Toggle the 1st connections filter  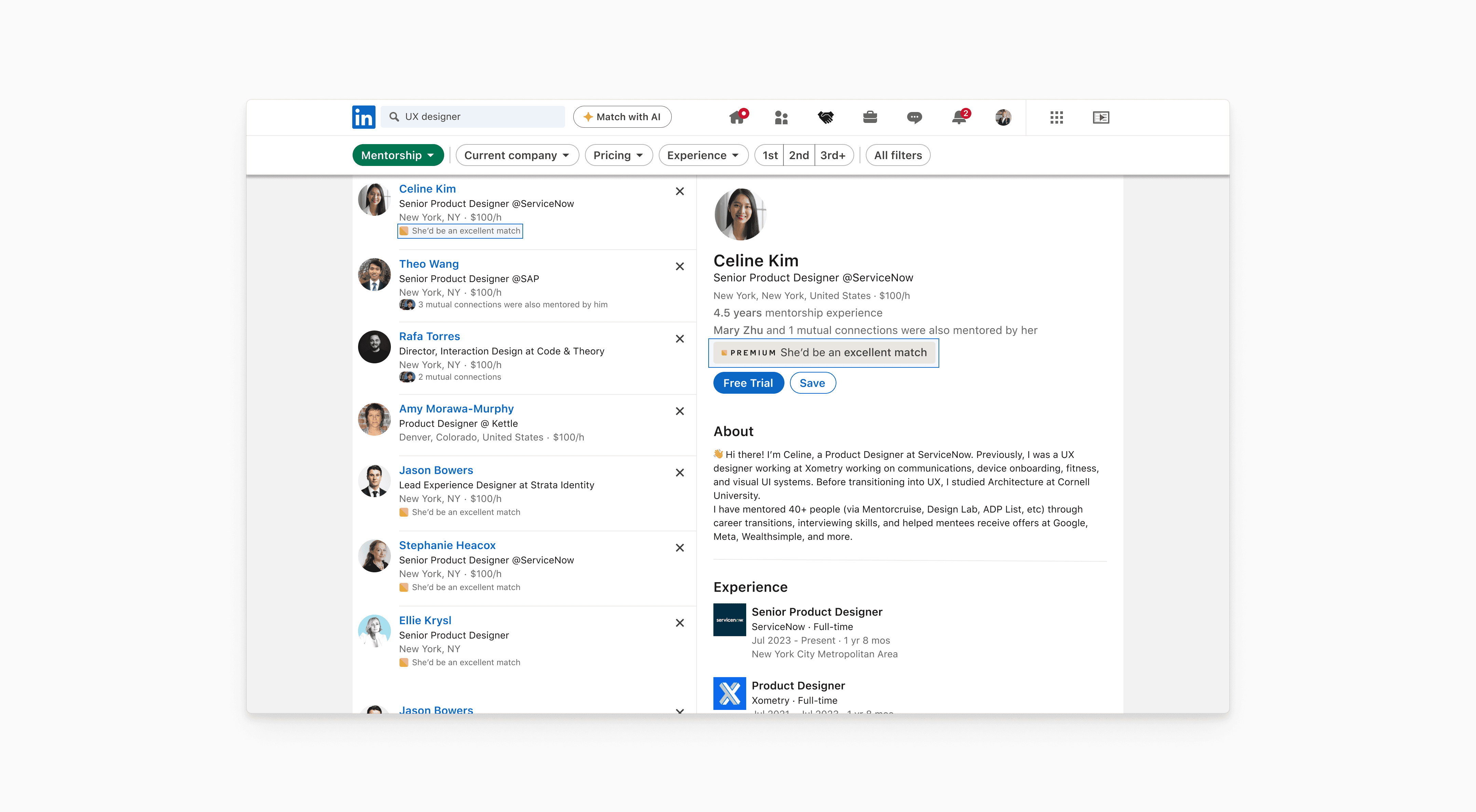[769, 155]
